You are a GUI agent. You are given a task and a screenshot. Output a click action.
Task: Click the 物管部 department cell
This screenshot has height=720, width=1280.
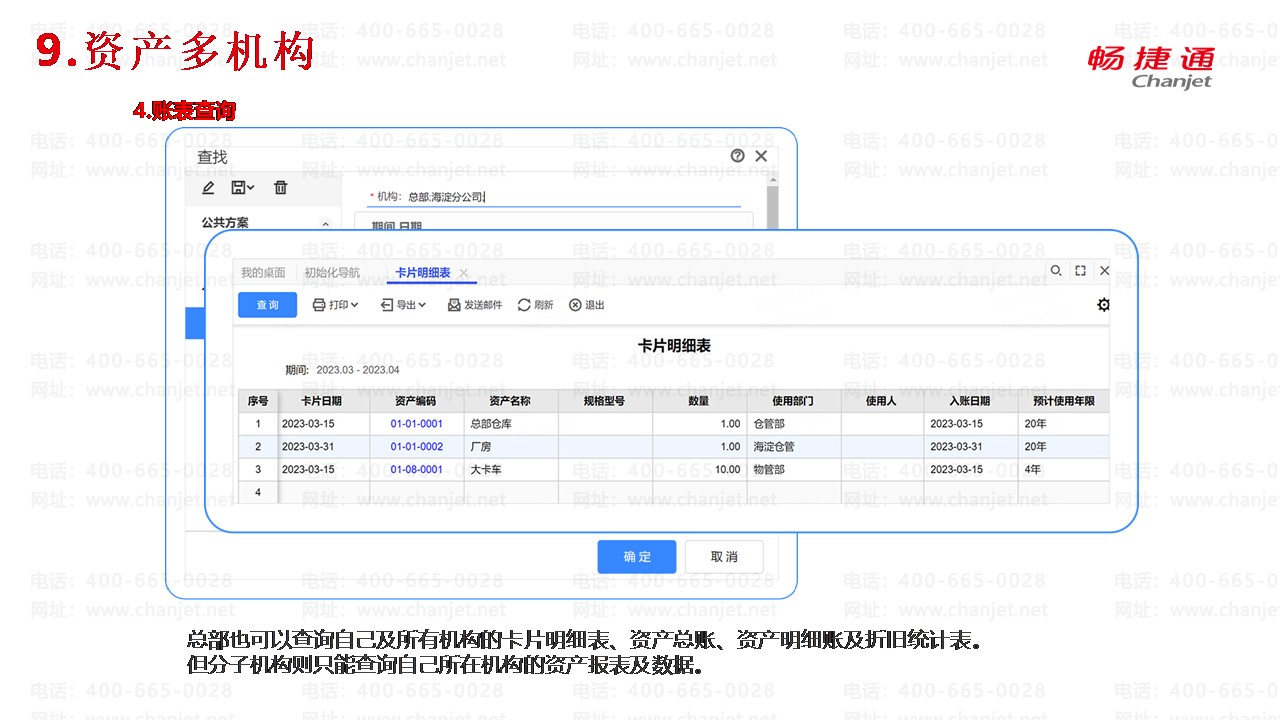[793, 470]
